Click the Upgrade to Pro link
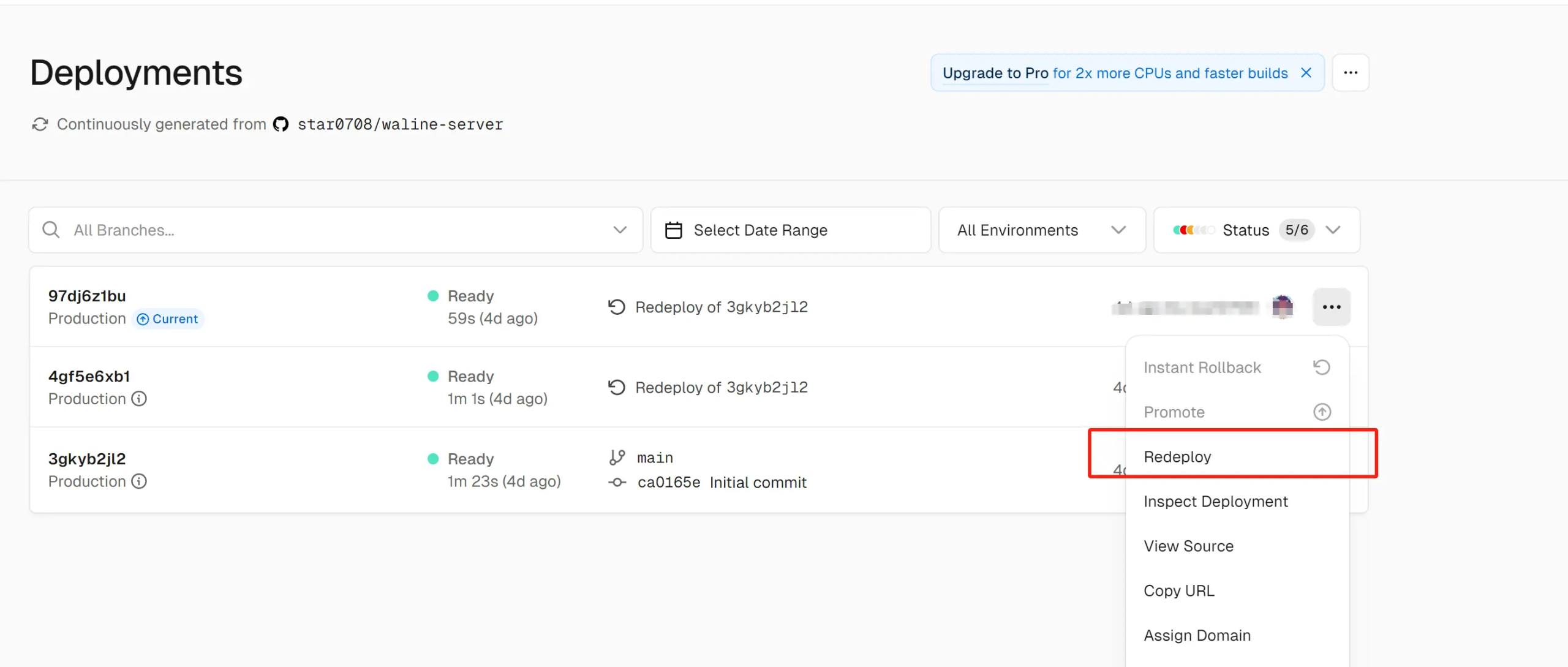This screenshot has height=667, width=1568. tap(995, 73)
